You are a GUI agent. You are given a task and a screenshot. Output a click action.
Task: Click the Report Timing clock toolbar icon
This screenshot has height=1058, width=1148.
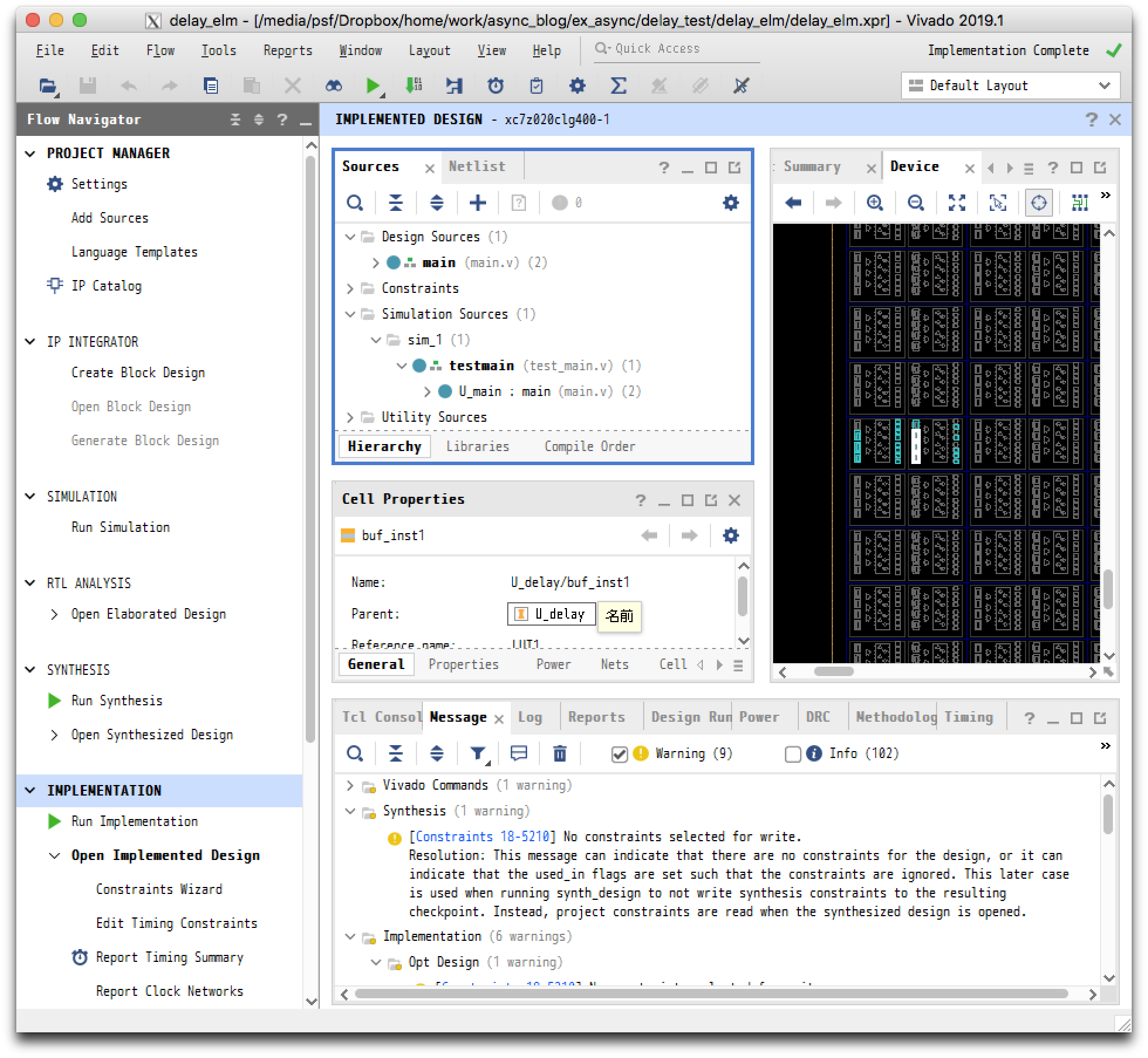[x=496, y=86]
